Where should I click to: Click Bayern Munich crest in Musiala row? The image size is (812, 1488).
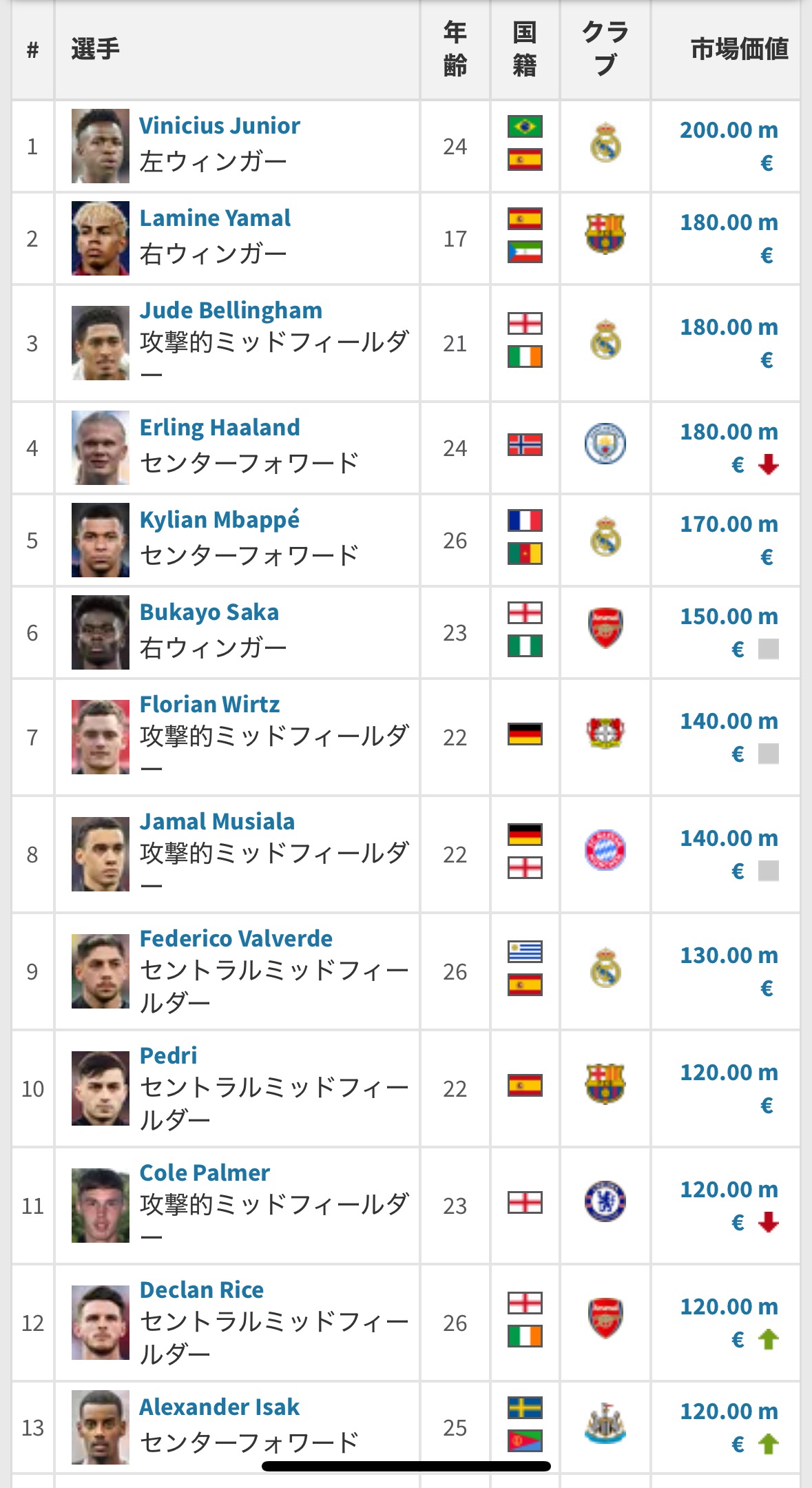click(605, 850)
